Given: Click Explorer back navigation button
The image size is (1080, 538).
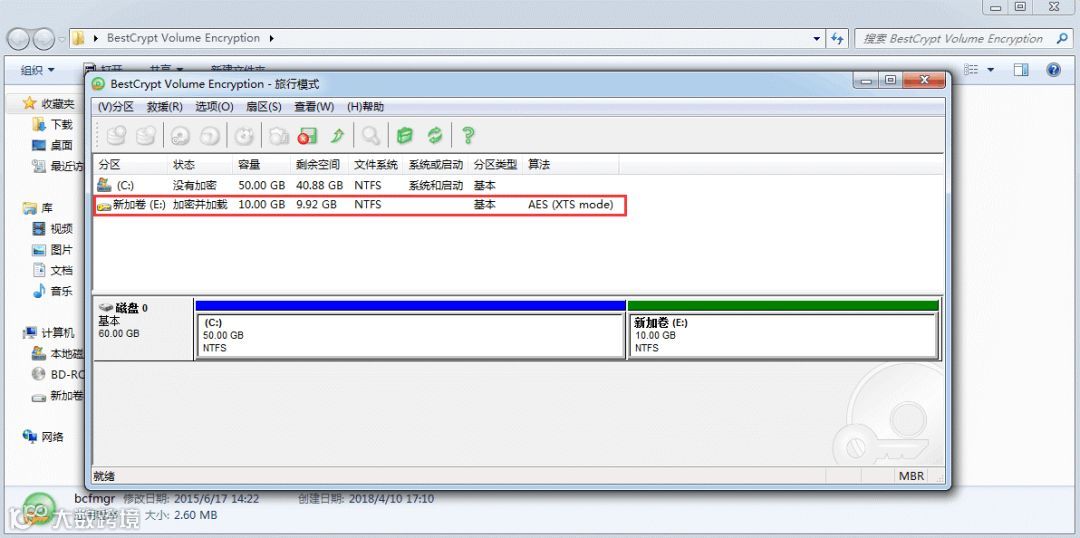Looking at the screenshot, I should click(x=19, y=38).
